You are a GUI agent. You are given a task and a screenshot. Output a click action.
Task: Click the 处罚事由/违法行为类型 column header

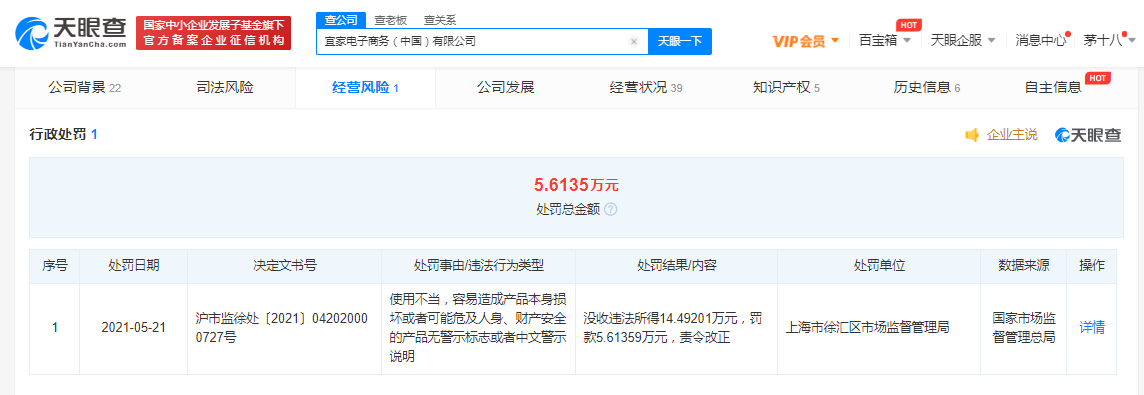pyautogui.click(x=479, y=266)
